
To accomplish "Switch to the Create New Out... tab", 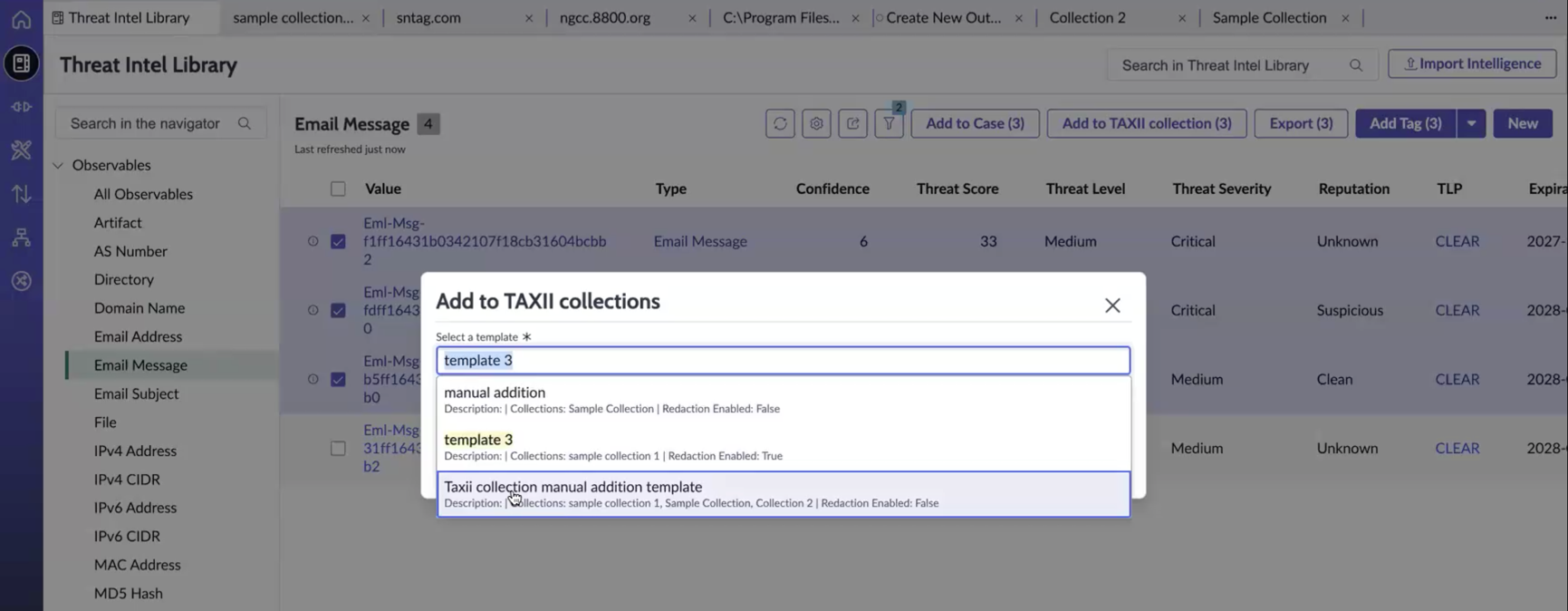I will (943, 18).
